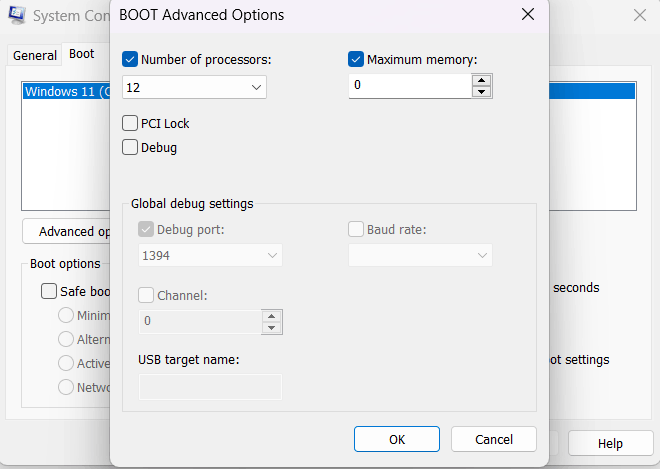Click the Cancel button
The height and width of the screenshot is (469, 660).
pyautogui.click(x=494, y=439)
